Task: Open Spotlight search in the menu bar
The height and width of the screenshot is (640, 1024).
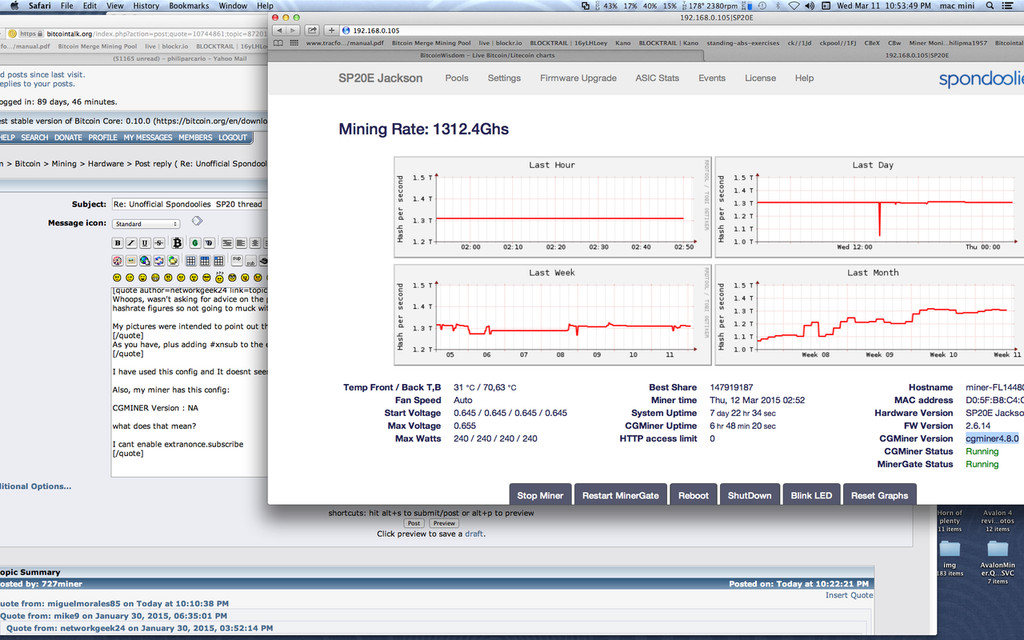Action: (990, 6)
